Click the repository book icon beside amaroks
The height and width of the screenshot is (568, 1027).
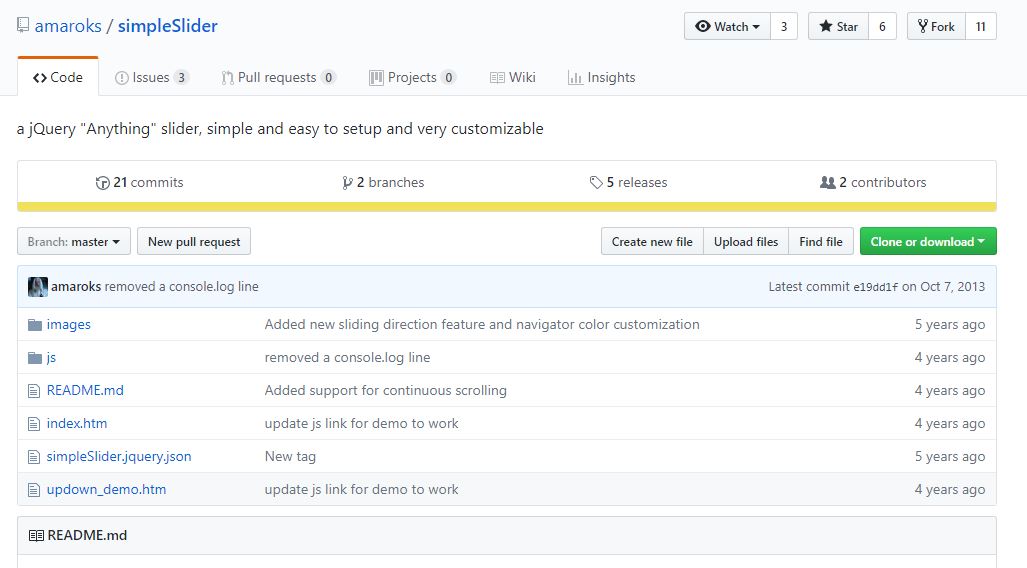pos(23,26)
